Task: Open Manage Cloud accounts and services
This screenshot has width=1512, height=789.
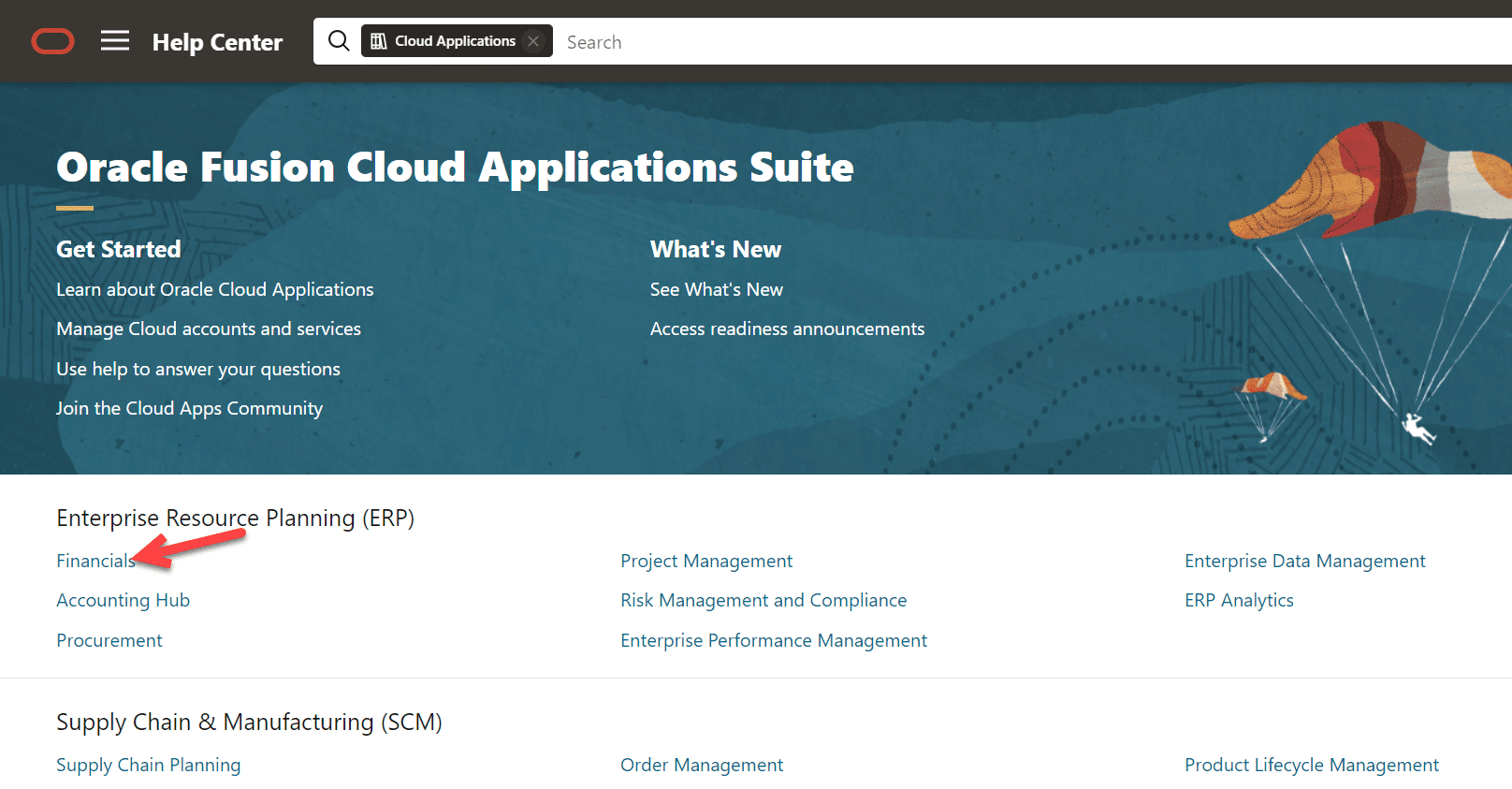Action: (209, 329)
